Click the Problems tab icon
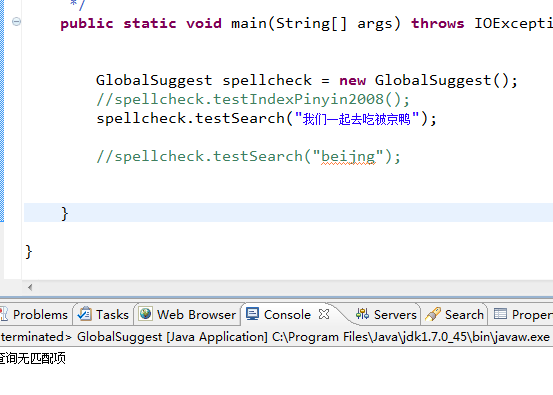Viewport: 553px width, 395px height. click(x=4, y=314)
